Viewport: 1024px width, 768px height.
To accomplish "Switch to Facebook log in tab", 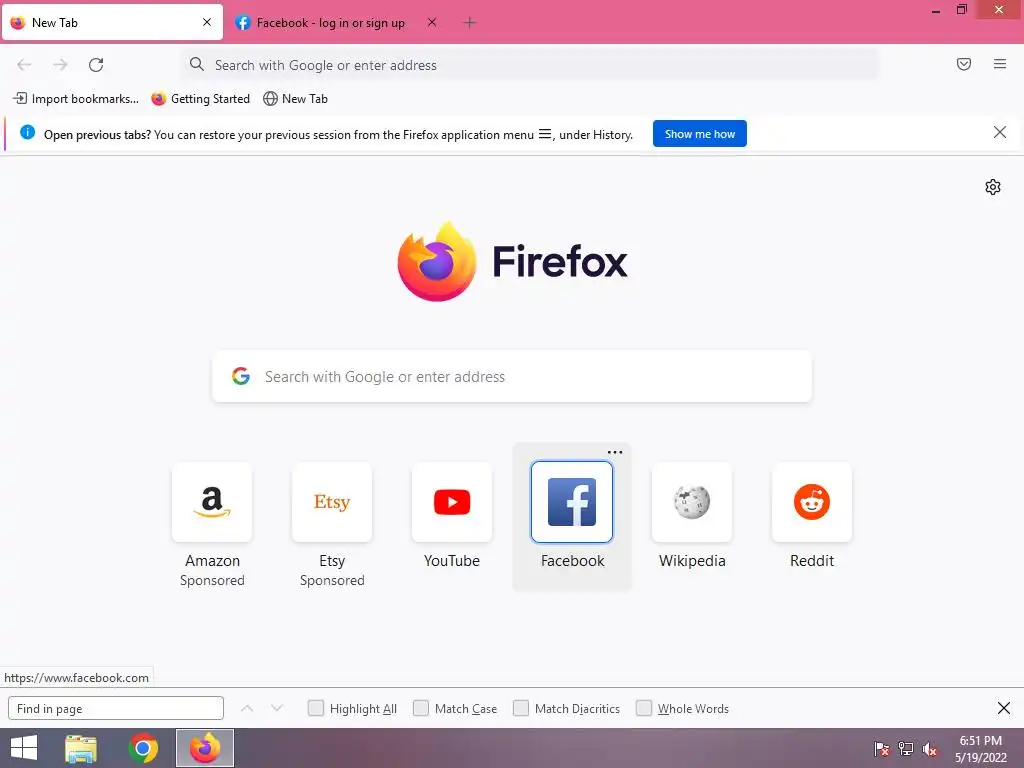I will pyautogui.click(x=336, y=23).
